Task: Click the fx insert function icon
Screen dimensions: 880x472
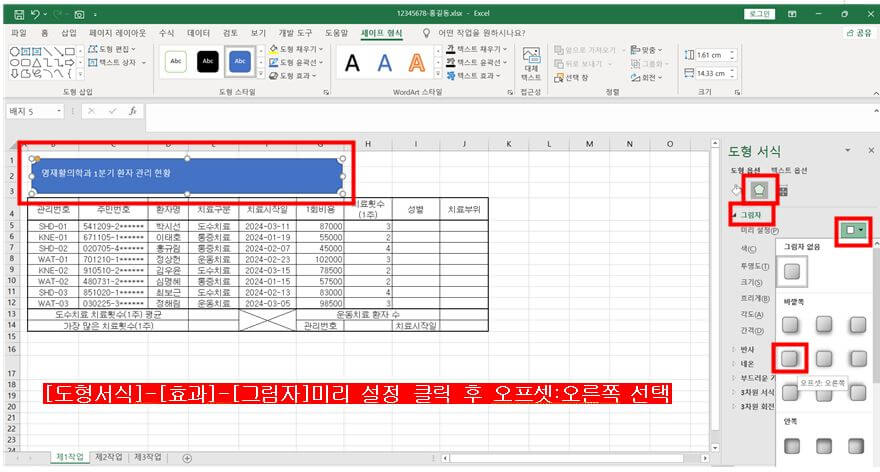Action: (132, 111)
